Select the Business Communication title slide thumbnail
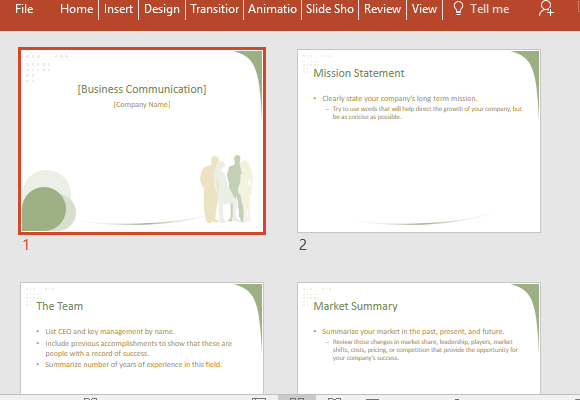580x400 pixels. pos(142,141)
